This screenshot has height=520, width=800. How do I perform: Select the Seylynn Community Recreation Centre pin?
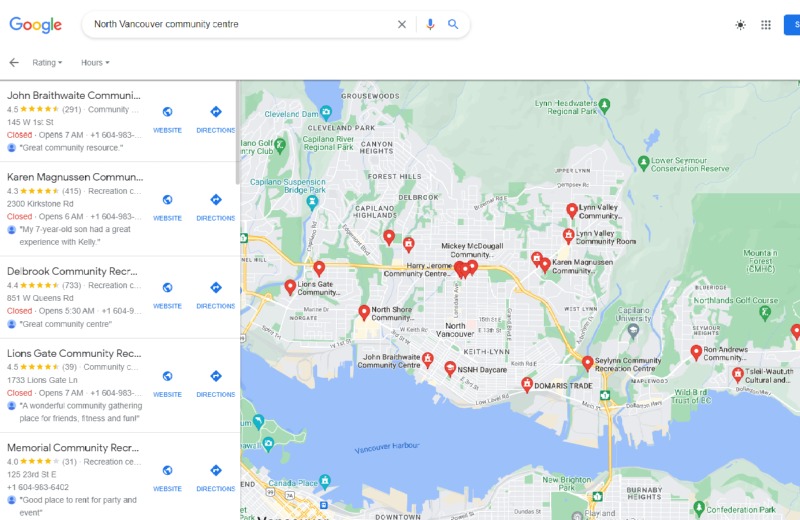588,363
